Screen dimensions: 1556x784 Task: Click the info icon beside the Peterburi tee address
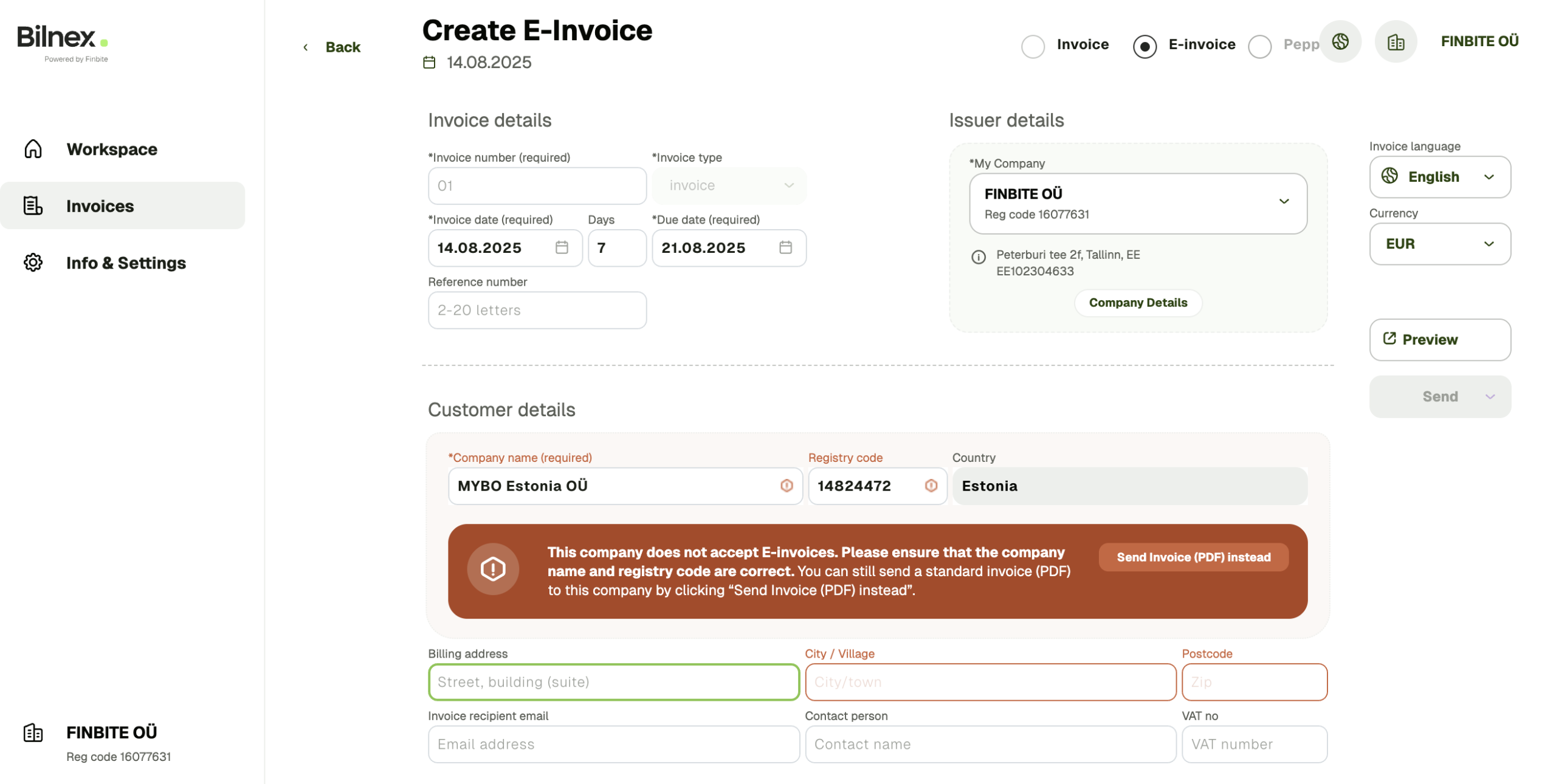pyautogui.click(x=979, y=258)
